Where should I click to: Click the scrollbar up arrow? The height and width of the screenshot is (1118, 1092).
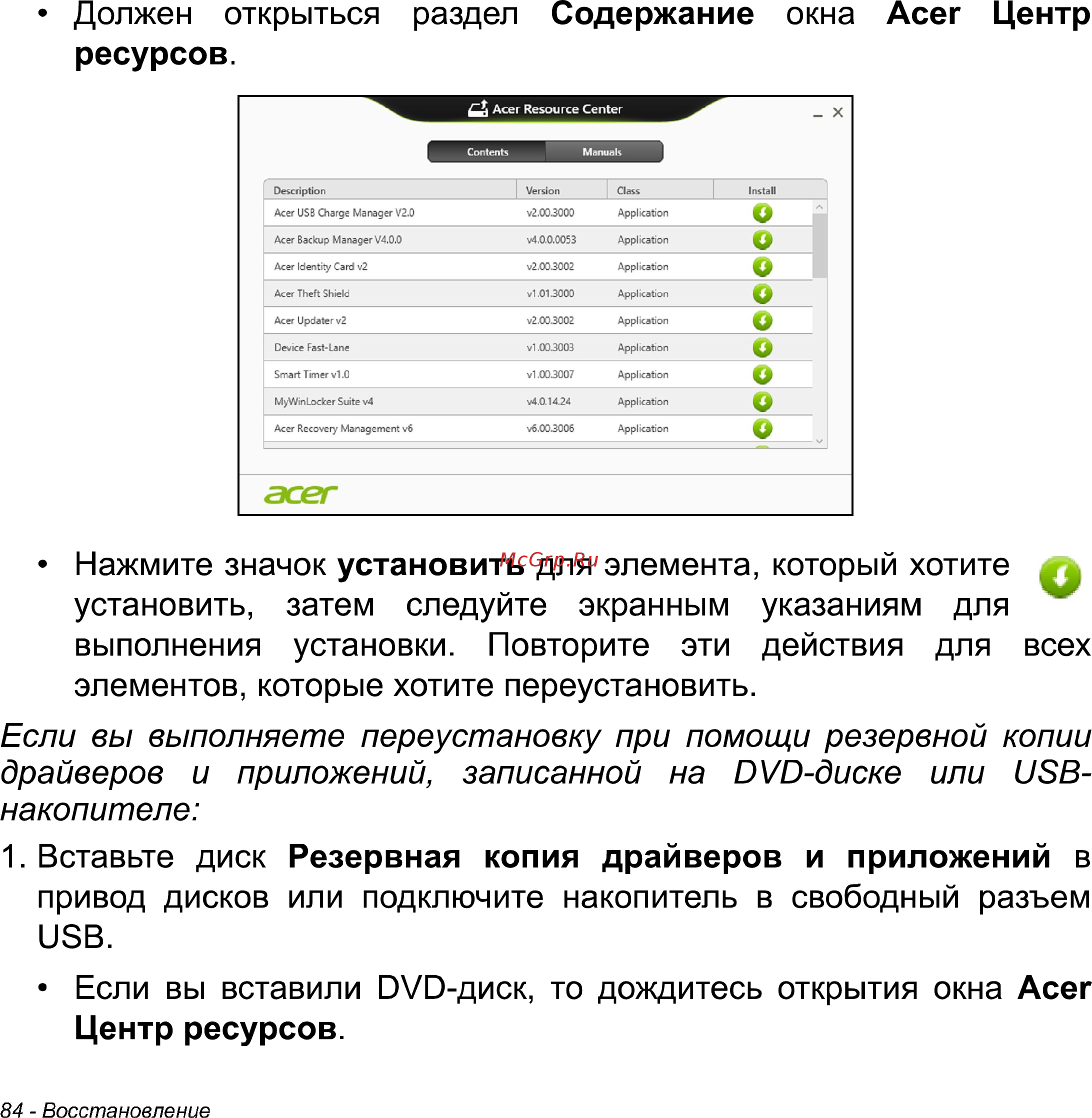click(x=819, y=207)
